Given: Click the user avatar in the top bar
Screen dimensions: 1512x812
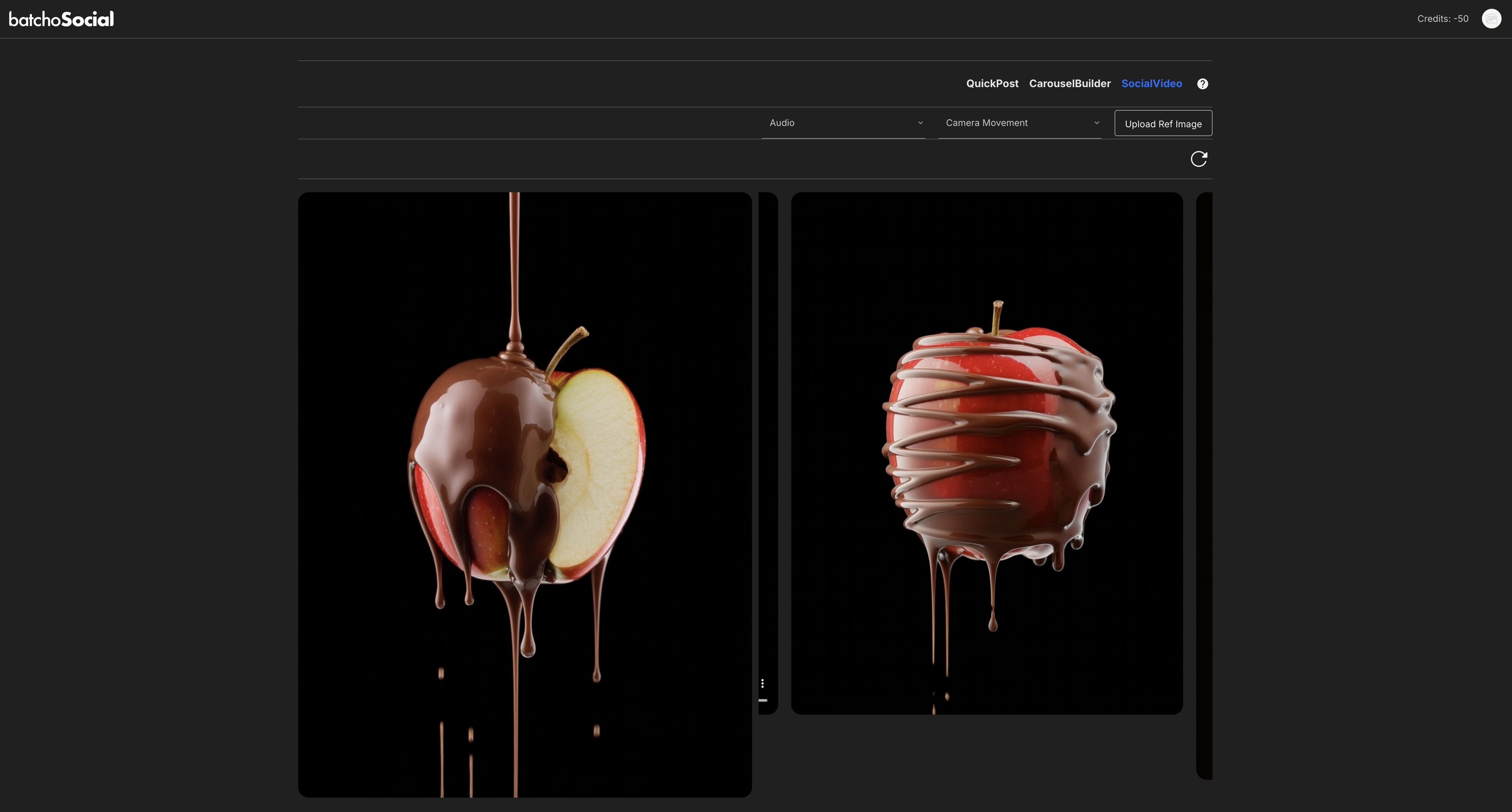Looking at the screenshot, I should pos(1491,18).
